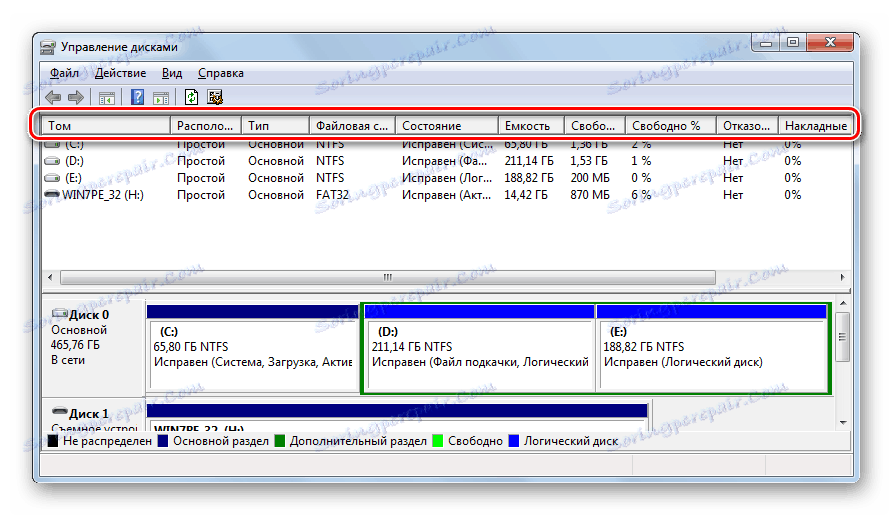Click the green-arrows Refresh toolbar icon
This screenshot has width=893, height=516.
[x=191, y=97]
